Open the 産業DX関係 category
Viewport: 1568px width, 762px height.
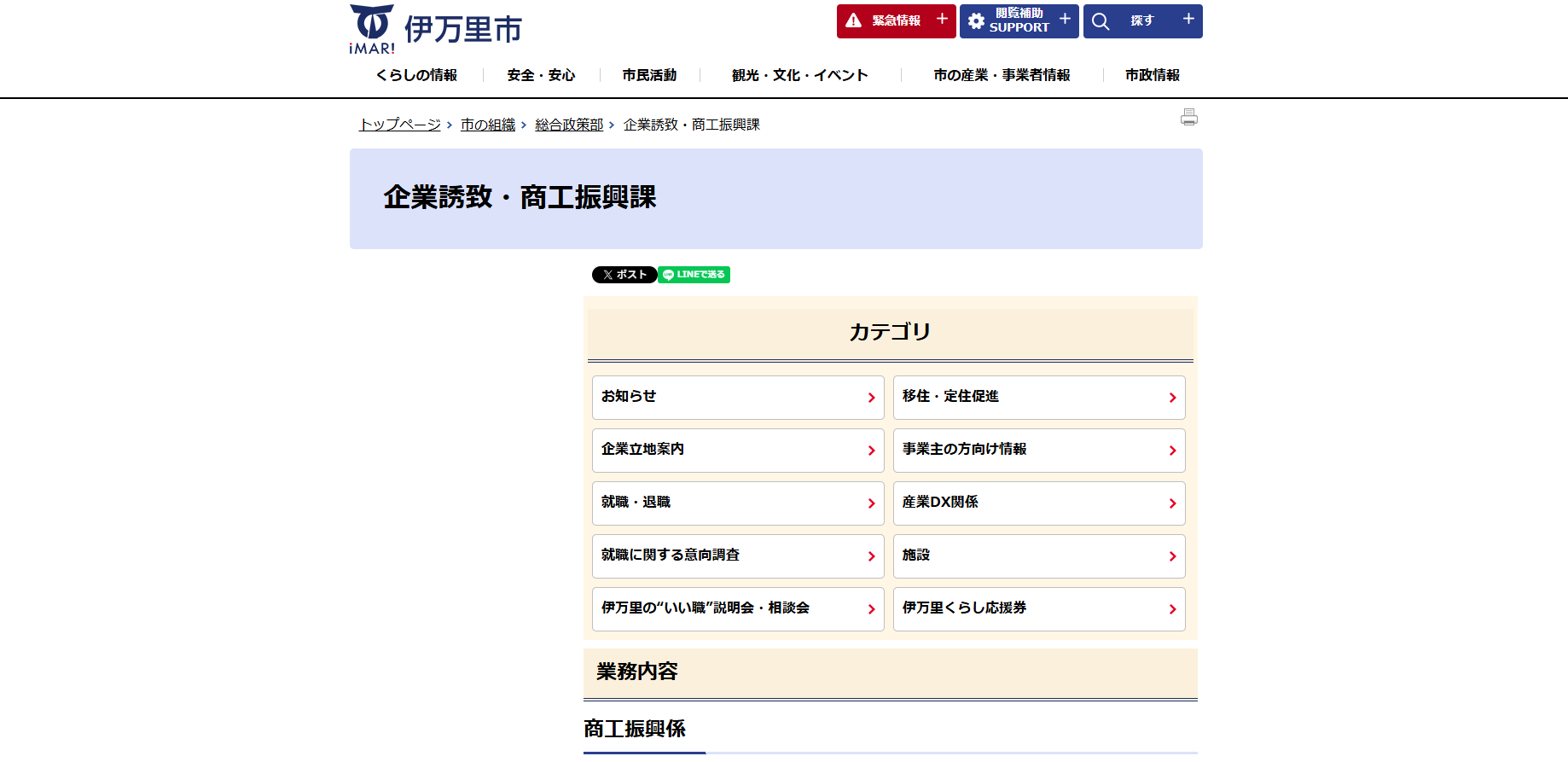point(1039,503)
